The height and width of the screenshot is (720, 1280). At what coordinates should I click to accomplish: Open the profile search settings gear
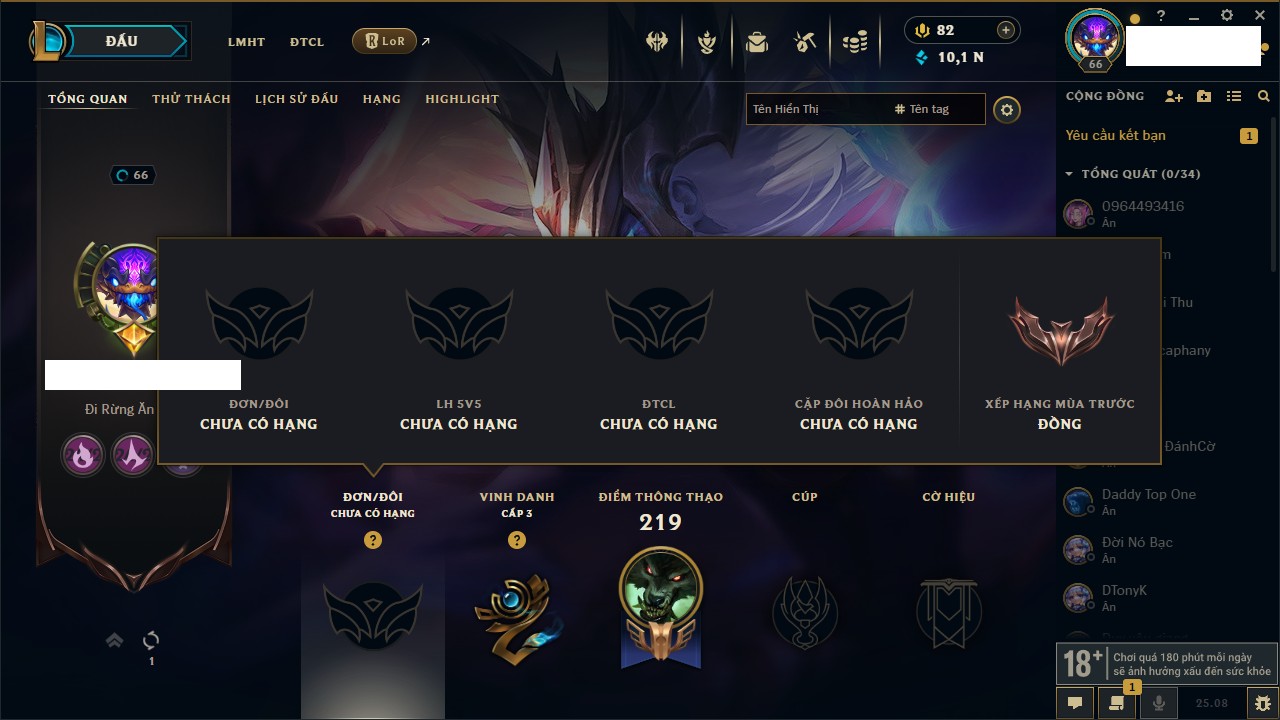(1007, 109)
